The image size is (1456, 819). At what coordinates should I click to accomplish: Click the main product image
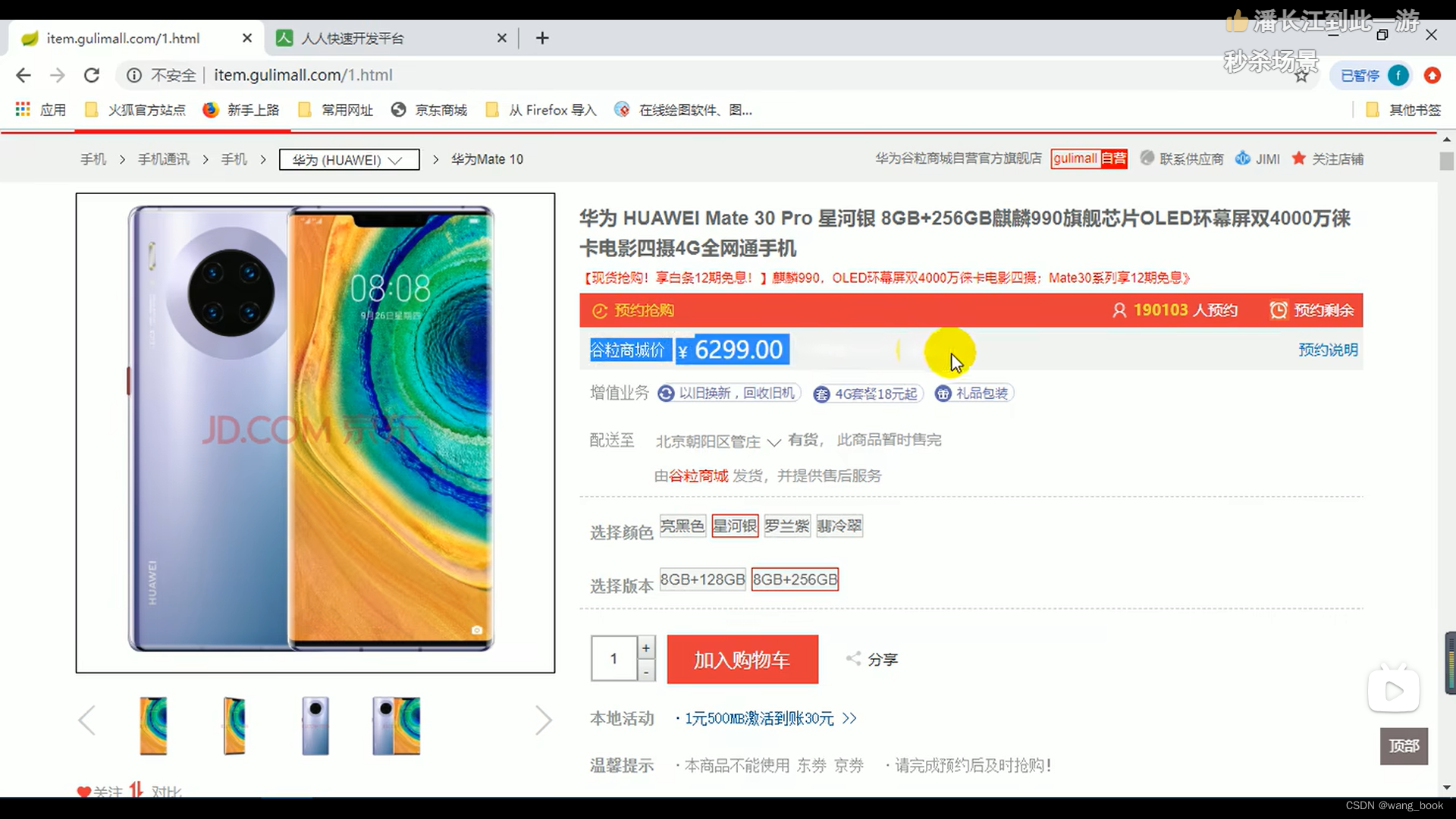315,433
